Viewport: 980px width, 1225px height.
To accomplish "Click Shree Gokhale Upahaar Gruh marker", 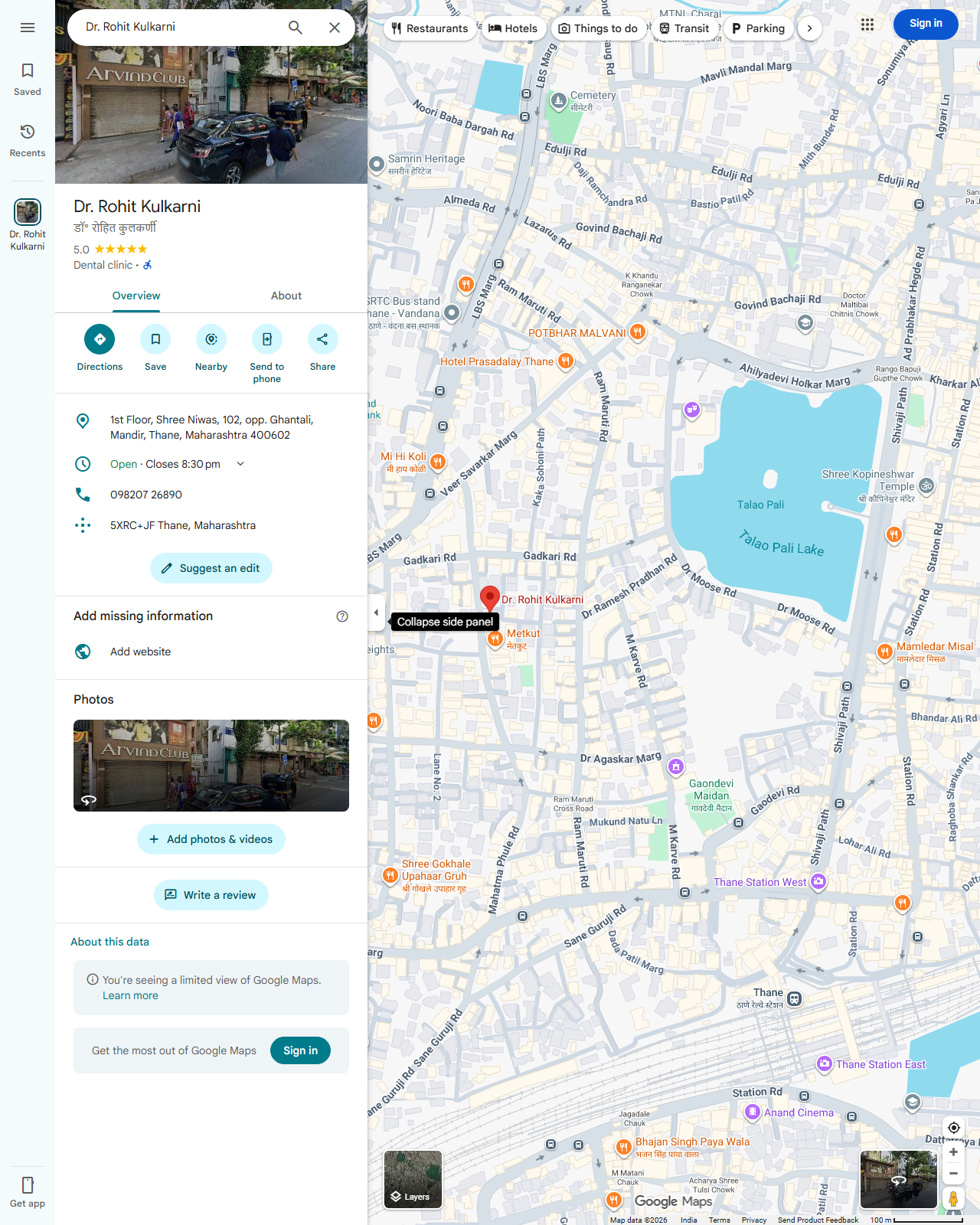I will click(x=390, y=875).
